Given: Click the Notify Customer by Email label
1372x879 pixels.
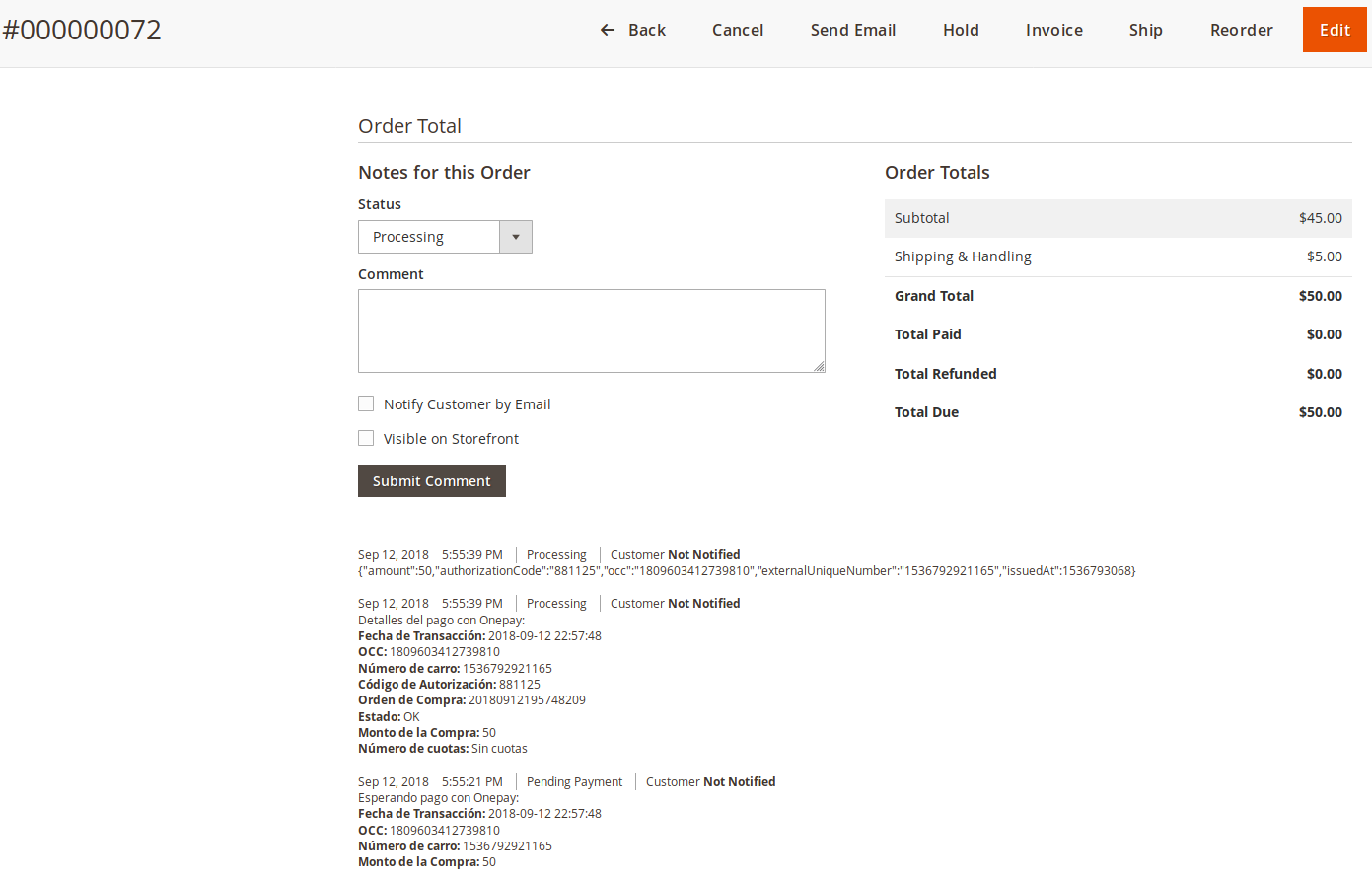Looking at the screenshot, I should click(467, 404).
